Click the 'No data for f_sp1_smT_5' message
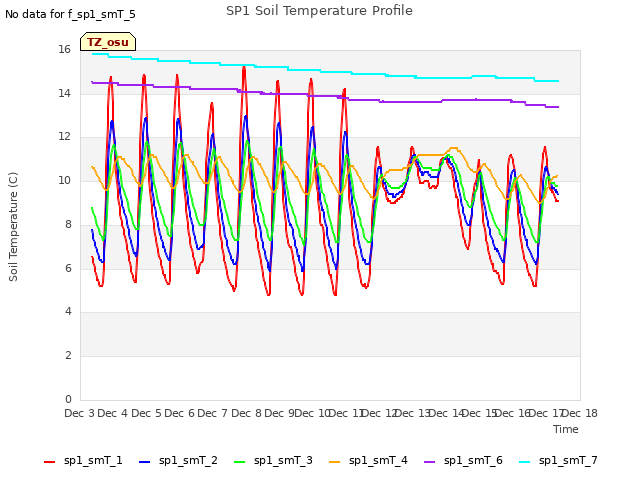This screenshot has height=480, width=640. (70, 15)
